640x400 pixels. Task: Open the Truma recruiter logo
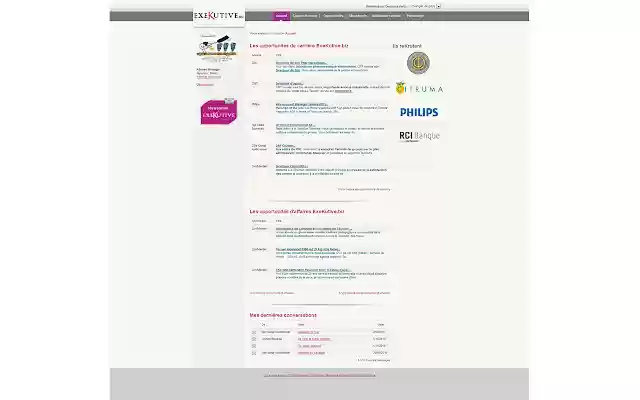point(419,88)
